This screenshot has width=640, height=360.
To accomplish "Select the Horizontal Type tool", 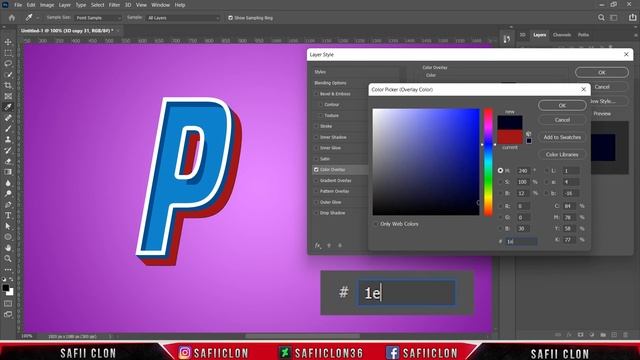I will pyautogui.click(x=8, y=215).
